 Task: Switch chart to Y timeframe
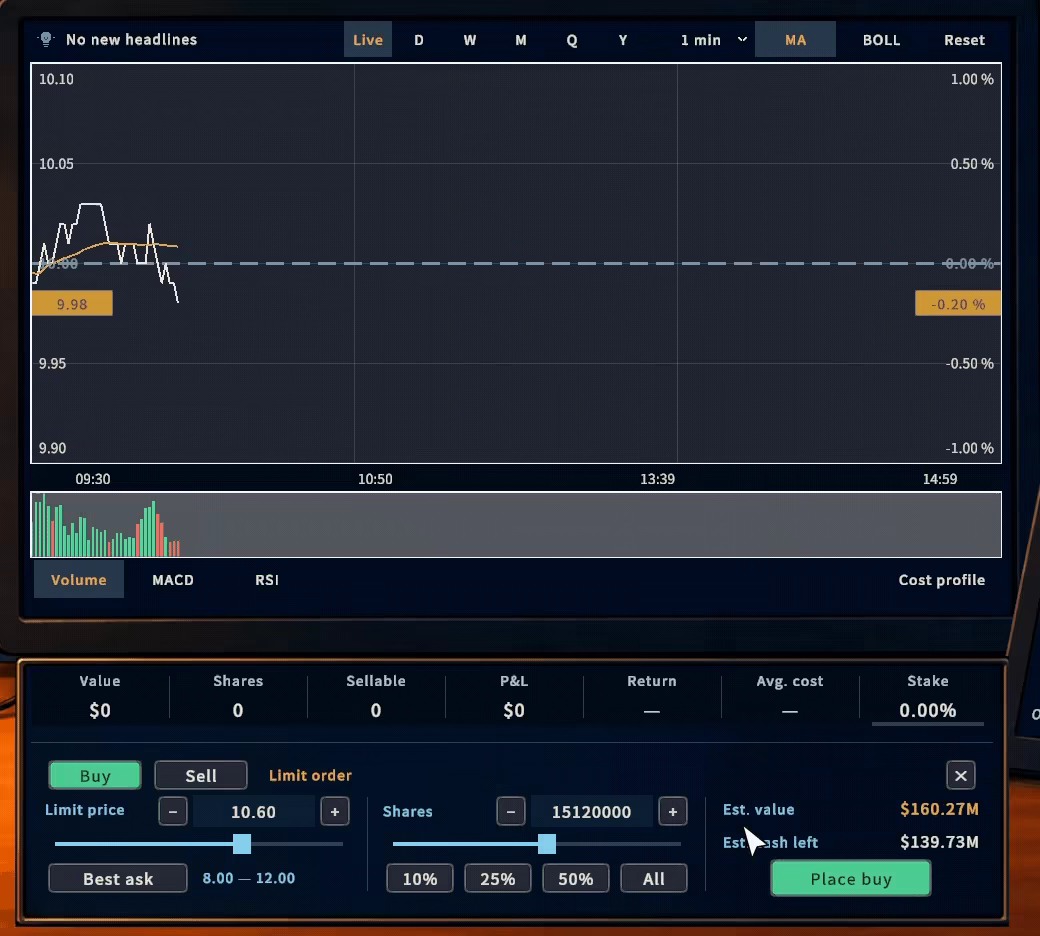click(x=623, y=40)
